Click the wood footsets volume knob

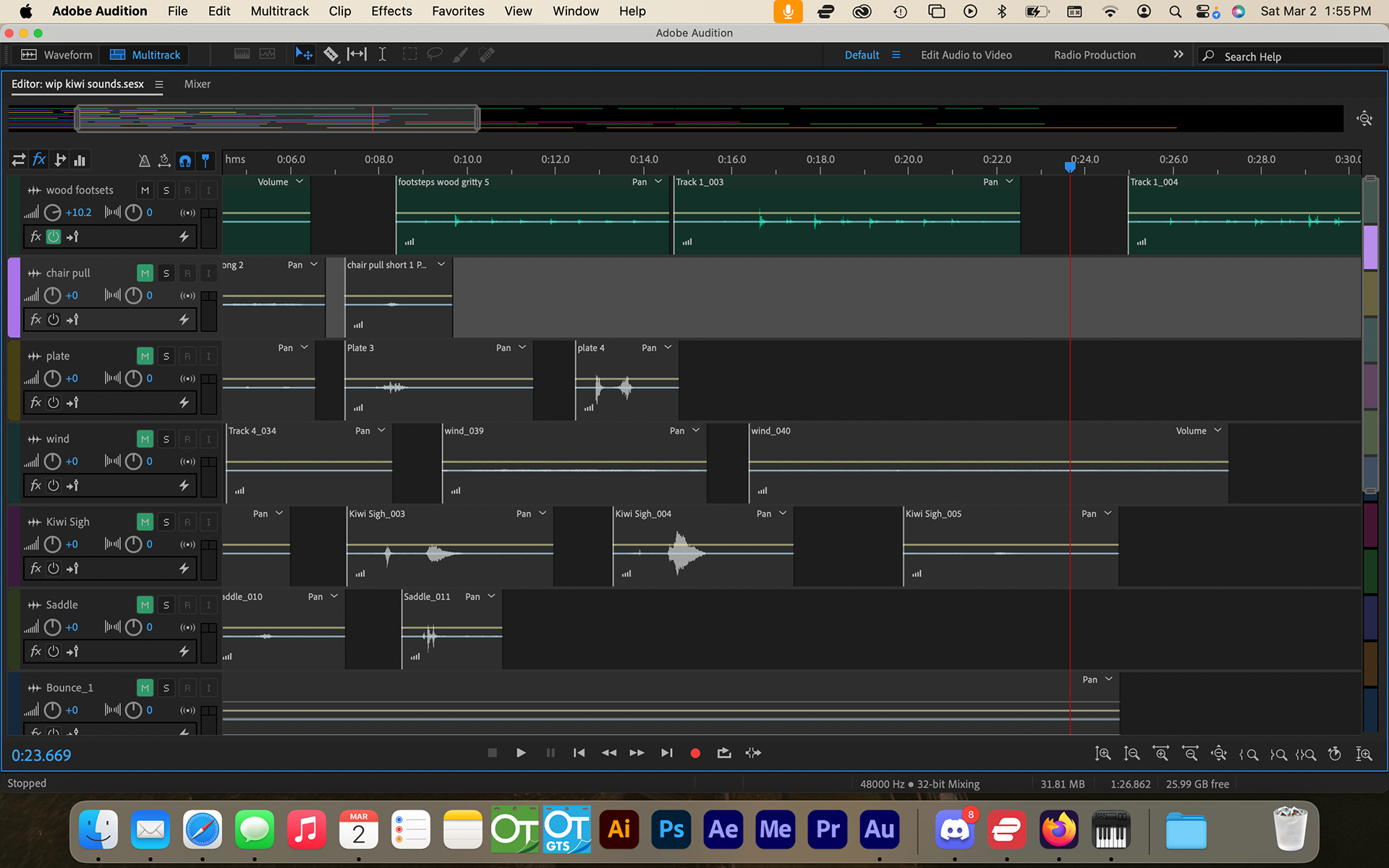tap(53, 213)
